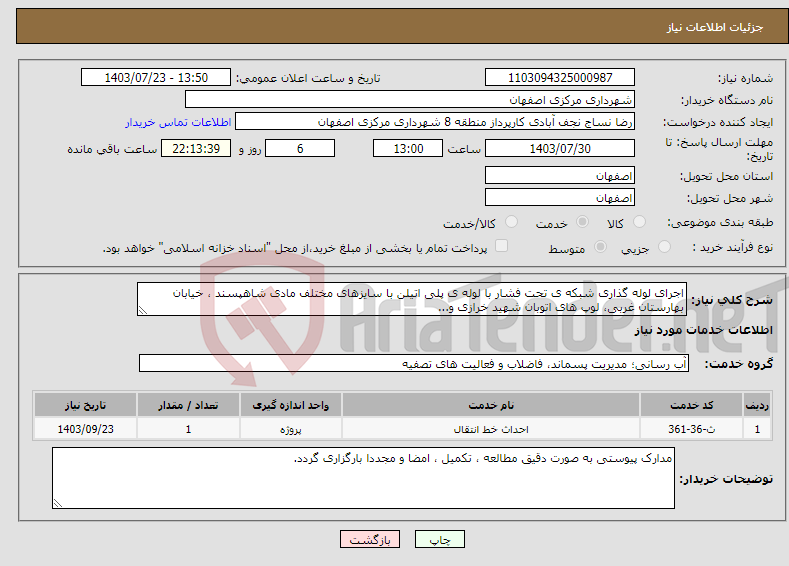
Task: Click the resize handle of description text area
Action: coord(143,310)
